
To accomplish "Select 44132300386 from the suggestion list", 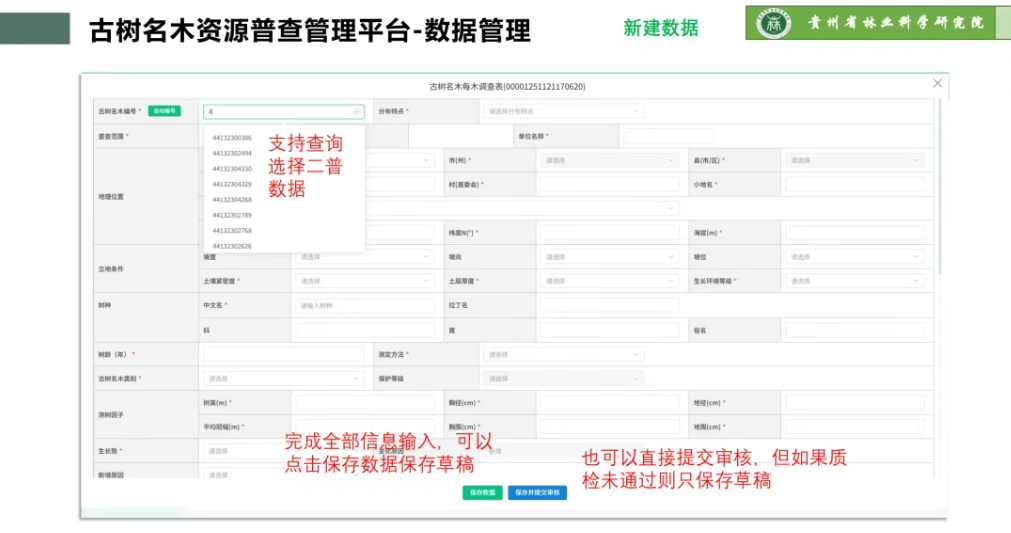I will 232,138.
